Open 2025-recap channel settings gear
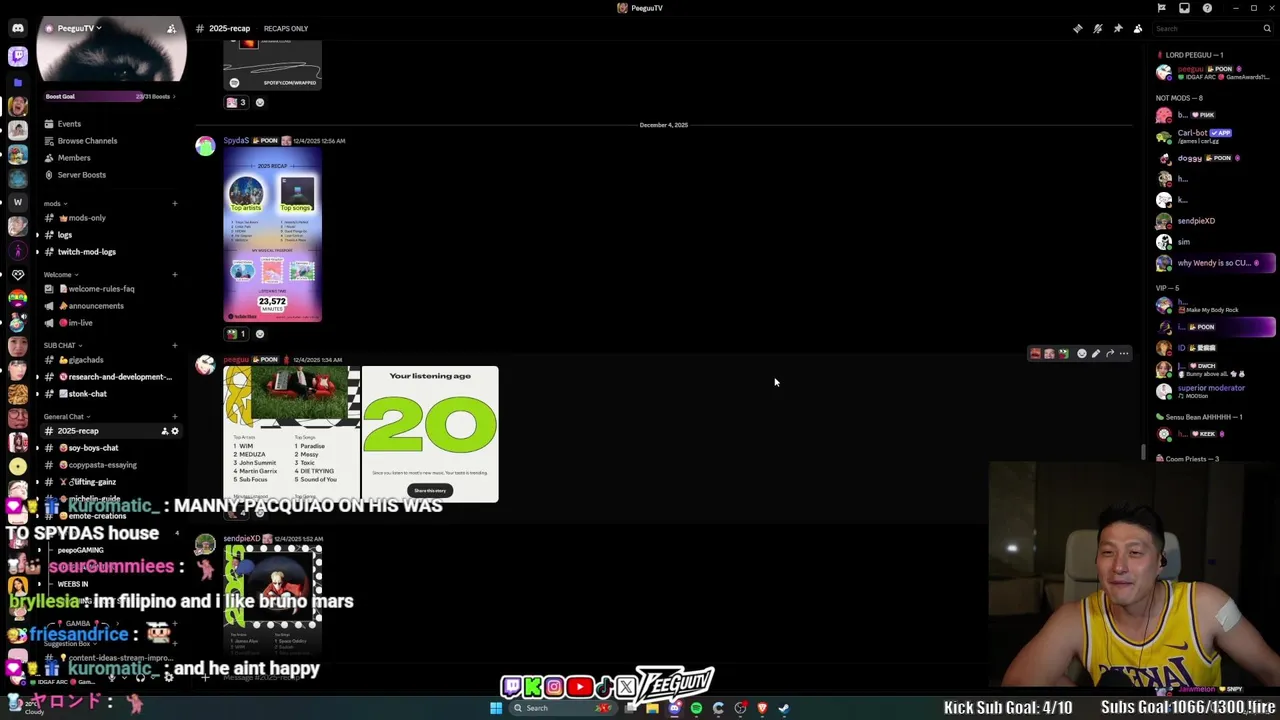 tap(175, 431)
